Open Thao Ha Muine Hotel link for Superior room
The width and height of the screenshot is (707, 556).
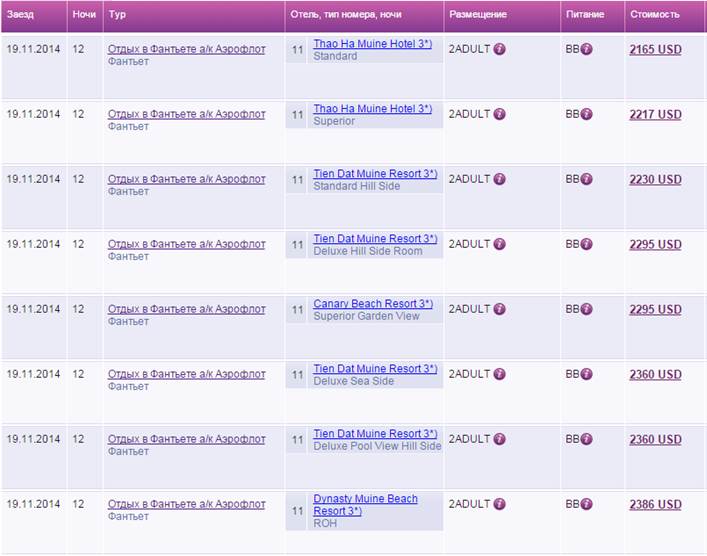(372, 108)
